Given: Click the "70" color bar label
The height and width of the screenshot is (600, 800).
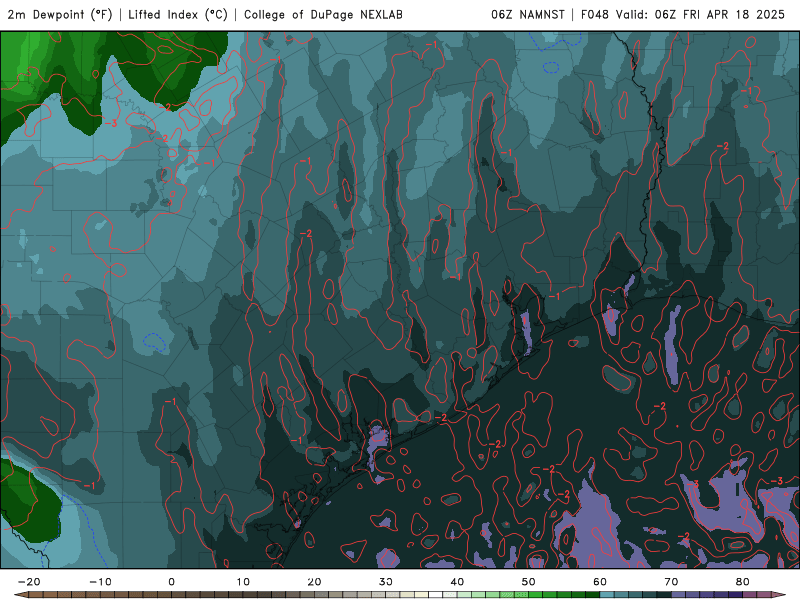Looking at the screenshot, I should tap(671, 582).
